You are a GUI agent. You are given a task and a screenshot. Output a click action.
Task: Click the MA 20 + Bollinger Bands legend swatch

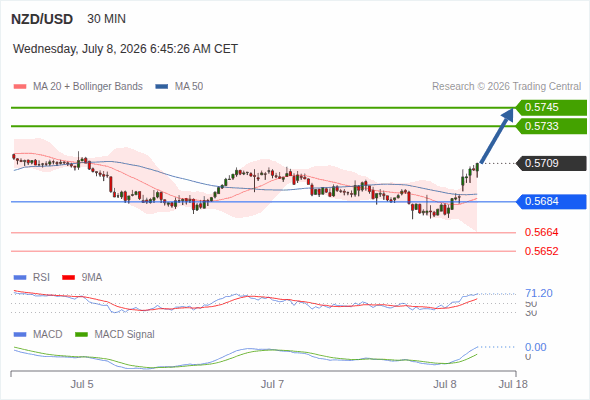[20, 87]
